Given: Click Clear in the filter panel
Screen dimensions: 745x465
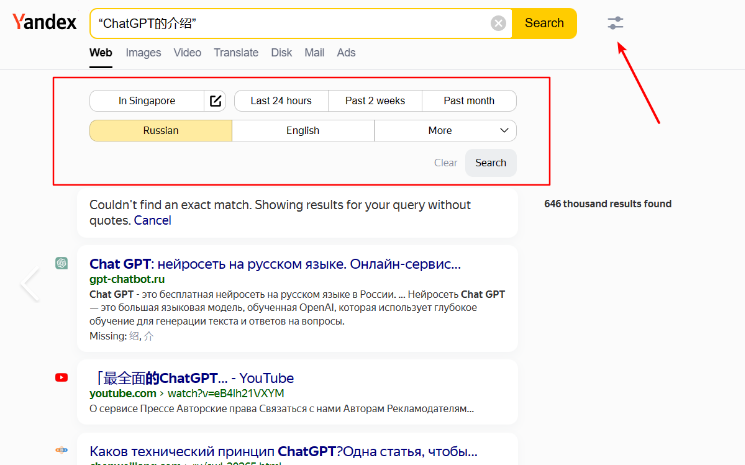Looking at the screenshot, I should pos(445,163).
